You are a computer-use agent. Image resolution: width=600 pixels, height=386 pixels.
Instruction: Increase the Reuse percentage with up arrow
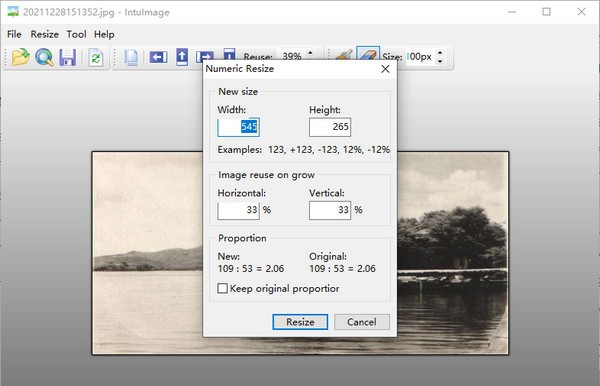point(310,53)
